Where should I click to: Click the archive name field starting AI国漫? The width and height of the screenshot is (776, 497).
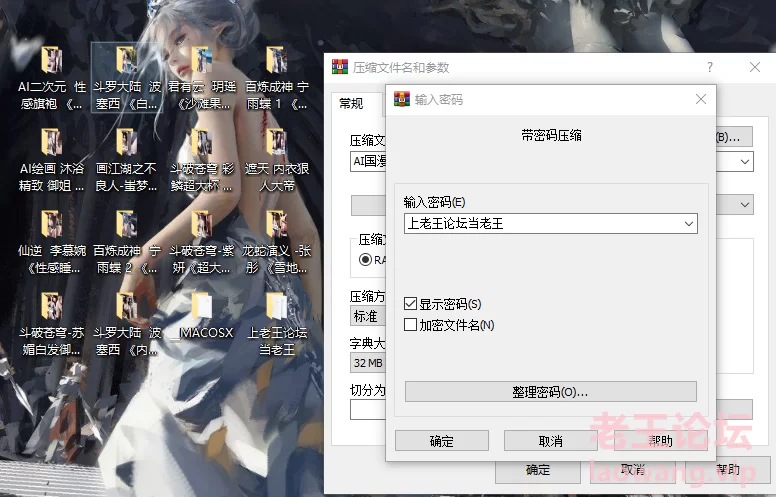[368, 162]
